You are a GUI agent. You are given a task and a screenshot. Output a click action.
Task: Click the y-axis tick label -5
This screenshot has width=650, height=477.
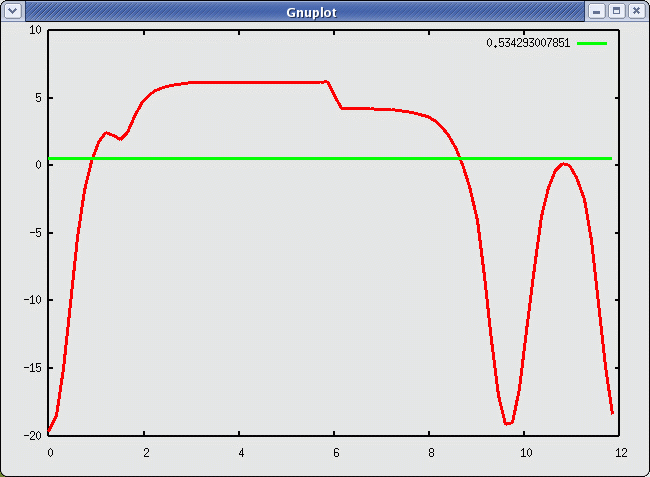(x=35, y=233)
